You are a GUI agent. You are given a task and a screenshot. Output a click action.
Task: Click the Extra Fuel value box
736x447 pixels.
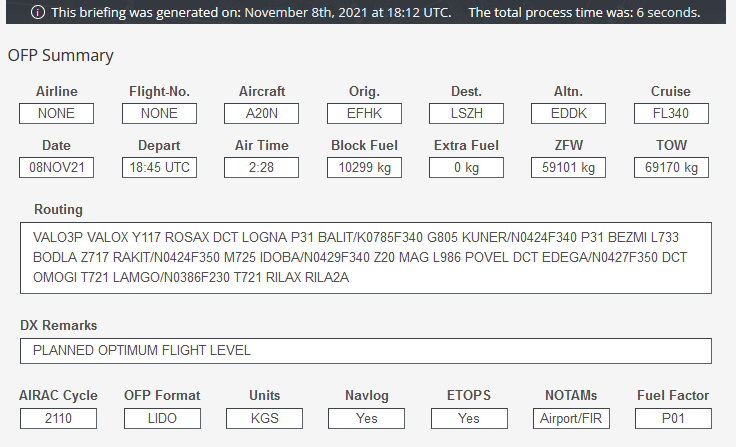pos(467,168)
